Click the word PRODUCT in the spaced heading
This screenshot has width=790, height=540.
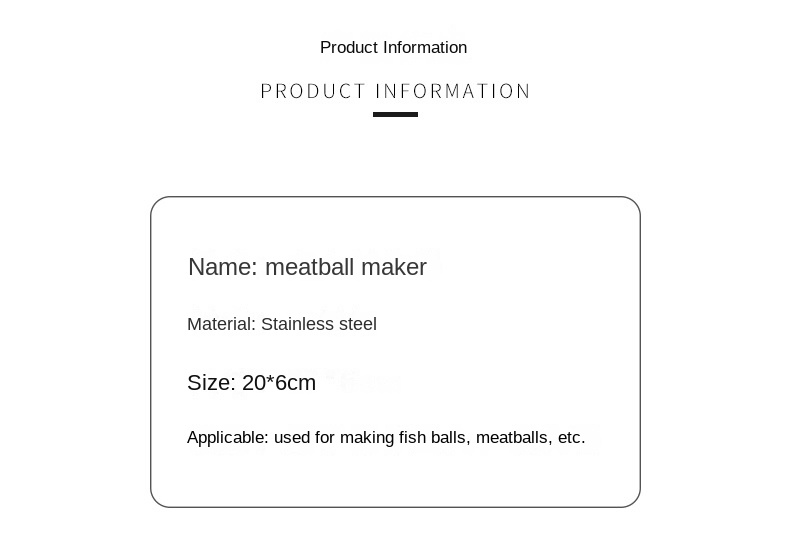pos(313,92)
